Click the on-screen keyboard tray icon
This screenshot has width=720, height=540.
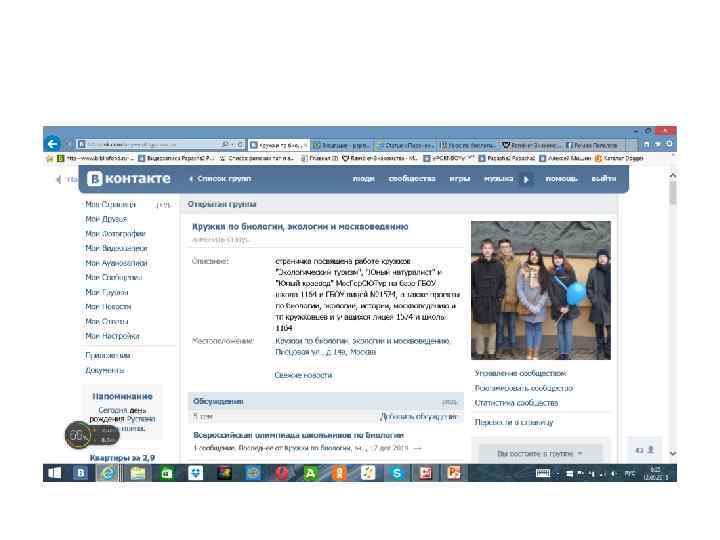(x=543, y=473)
